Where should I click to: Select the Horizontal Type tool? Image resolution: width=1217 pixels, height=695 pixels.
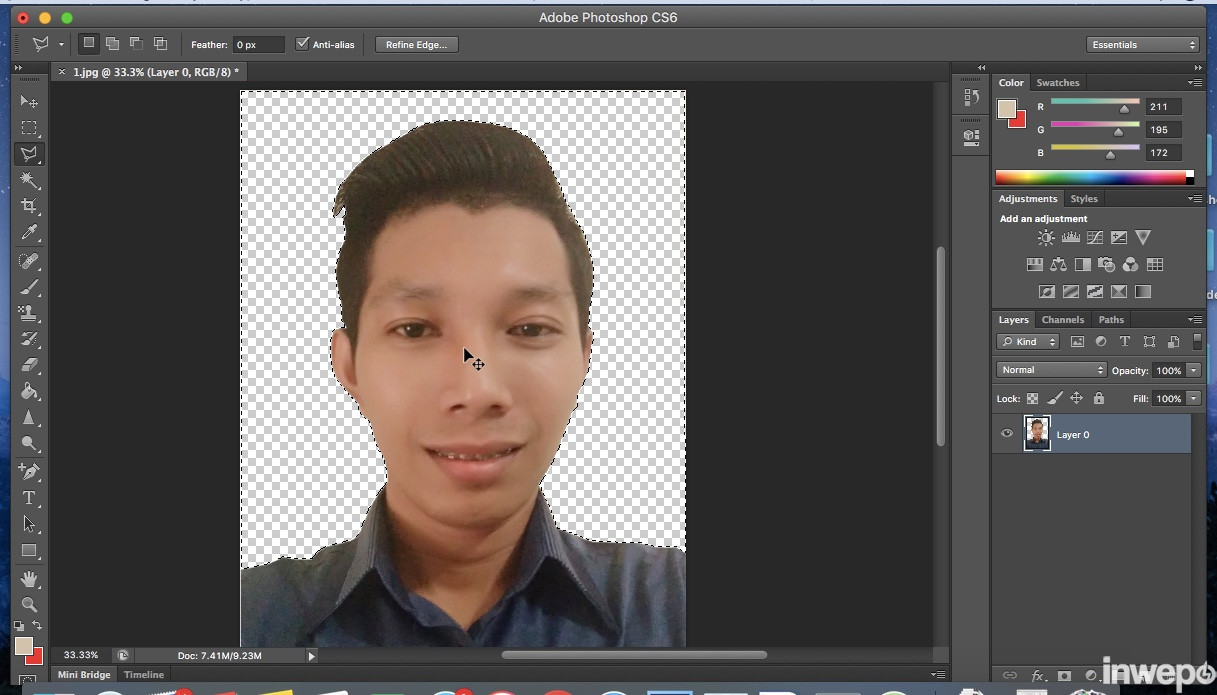pos(29,498)
